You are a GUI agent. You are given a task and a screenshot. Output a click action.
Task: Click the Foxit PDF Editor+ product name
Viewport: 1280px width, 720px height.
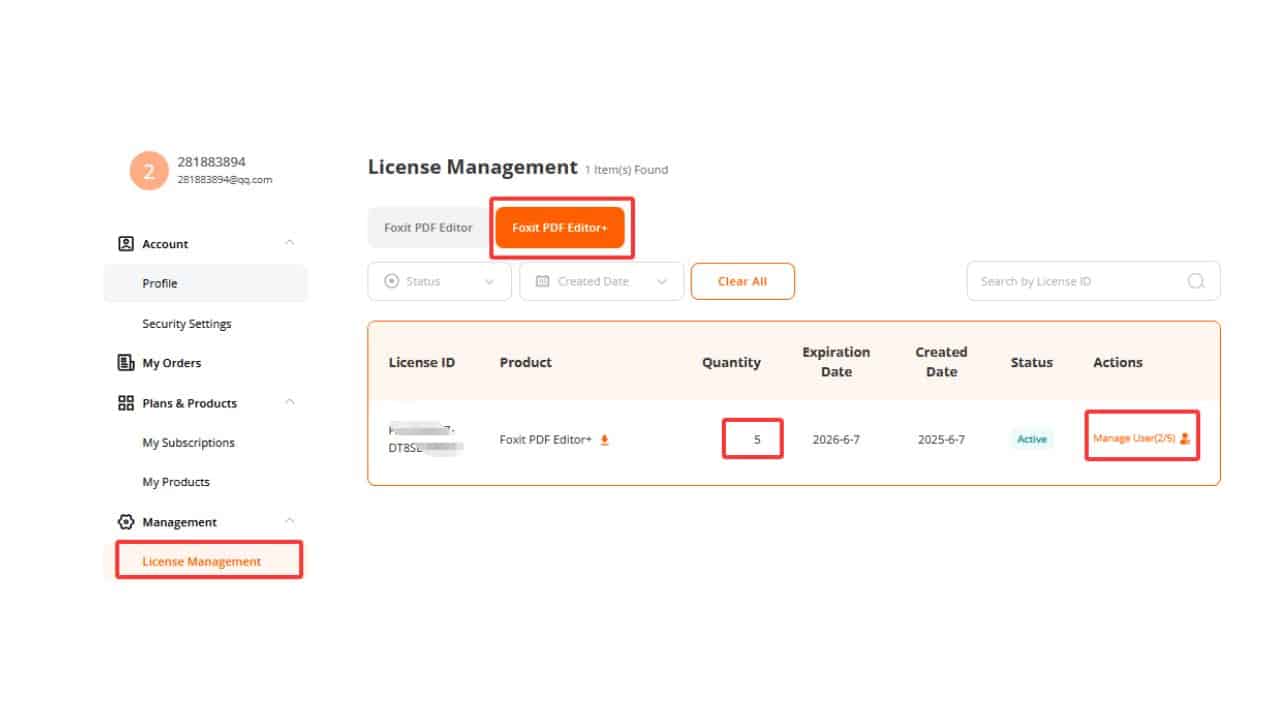click(546, 439)
